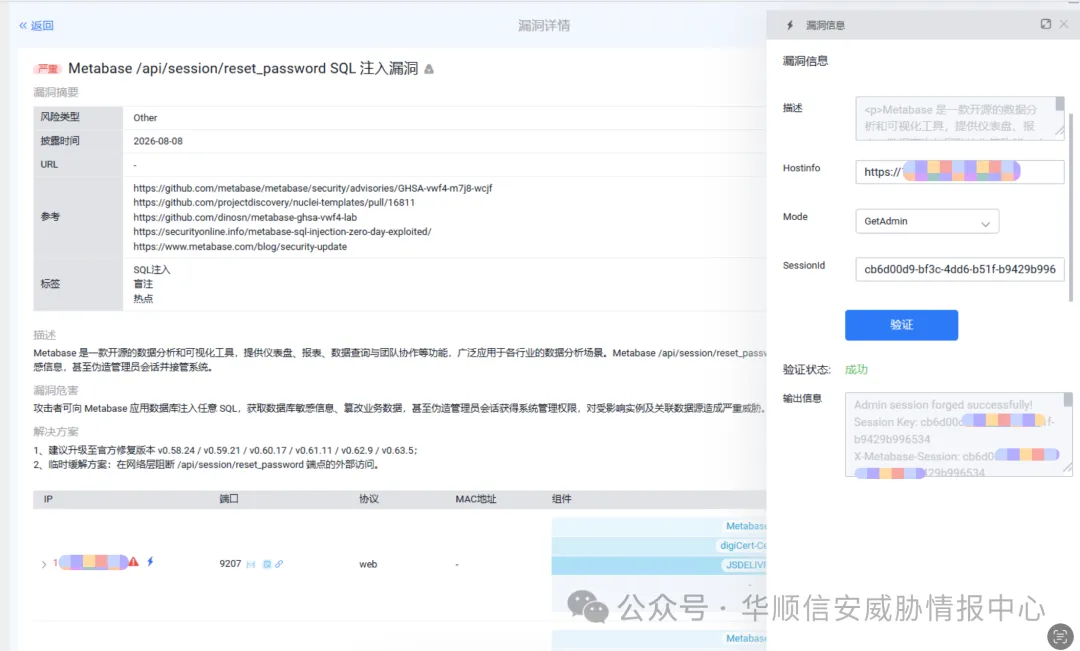Click the Hostinfo input field
Viewport: 1080px width, 651px height.
[x=959, y=172]
